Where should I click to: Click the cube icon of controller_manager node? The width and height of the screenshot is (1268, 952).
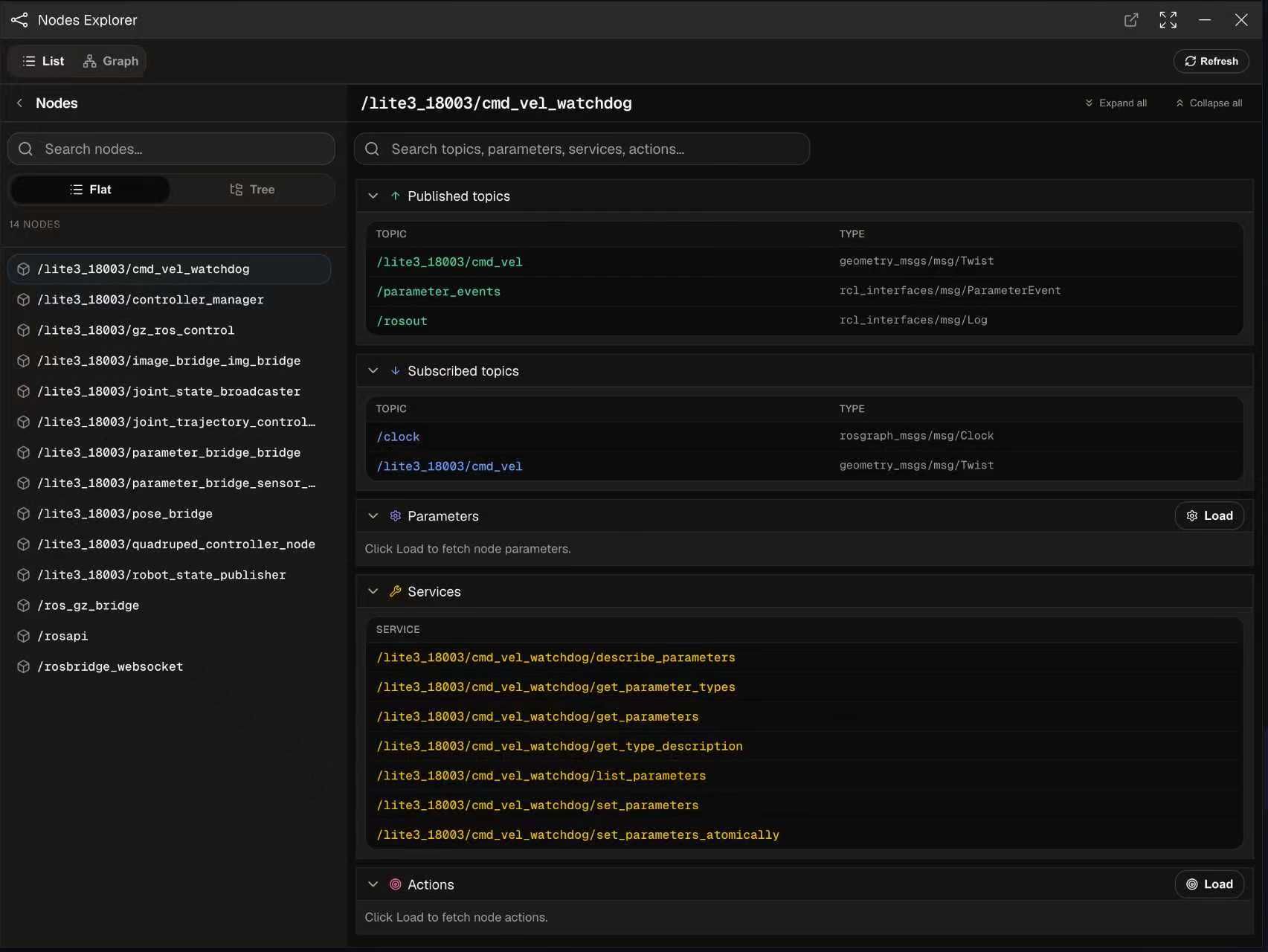tap(24, 300)
